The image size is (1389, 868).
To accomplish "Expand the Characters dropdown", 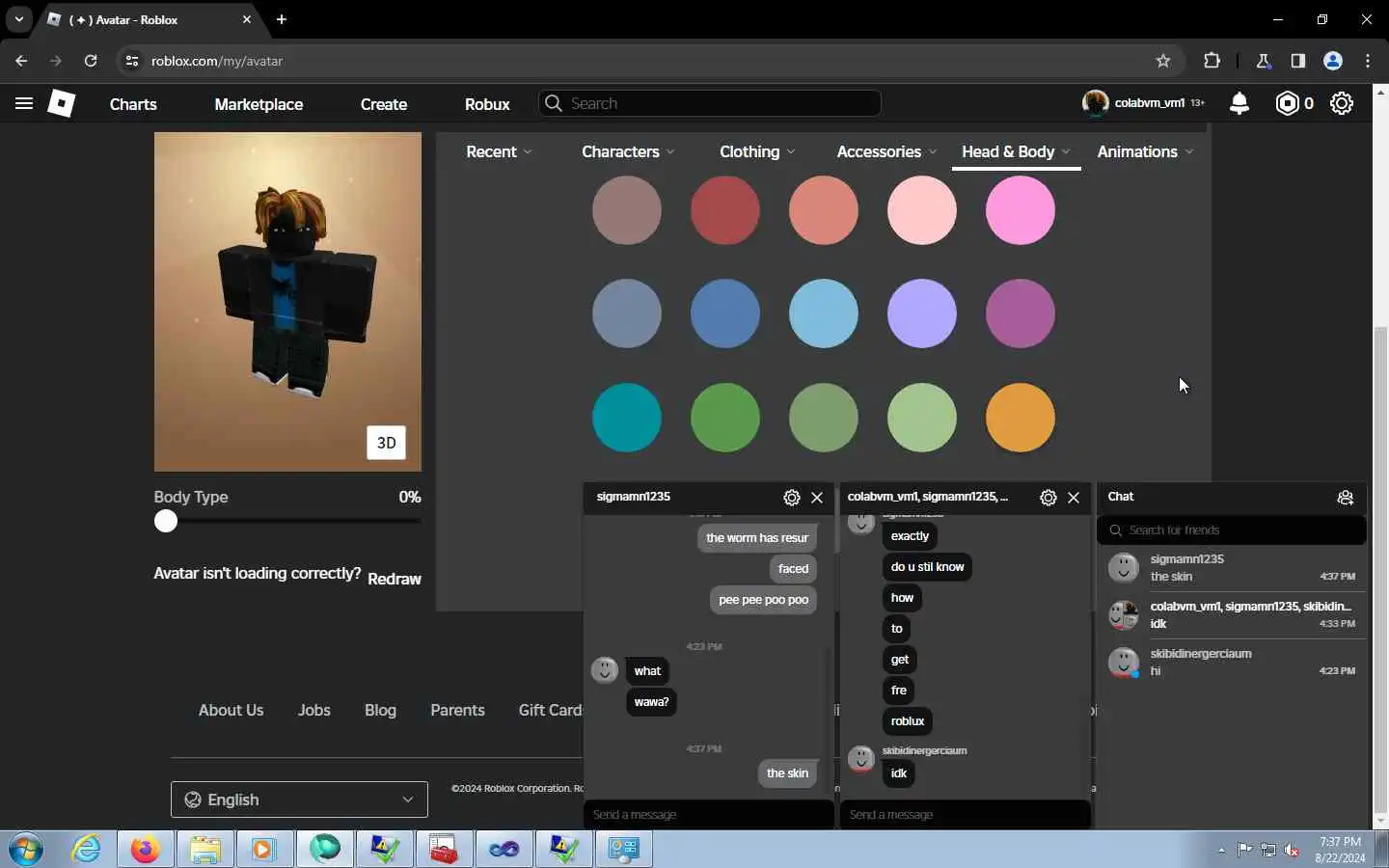I will tap(628, 151).
